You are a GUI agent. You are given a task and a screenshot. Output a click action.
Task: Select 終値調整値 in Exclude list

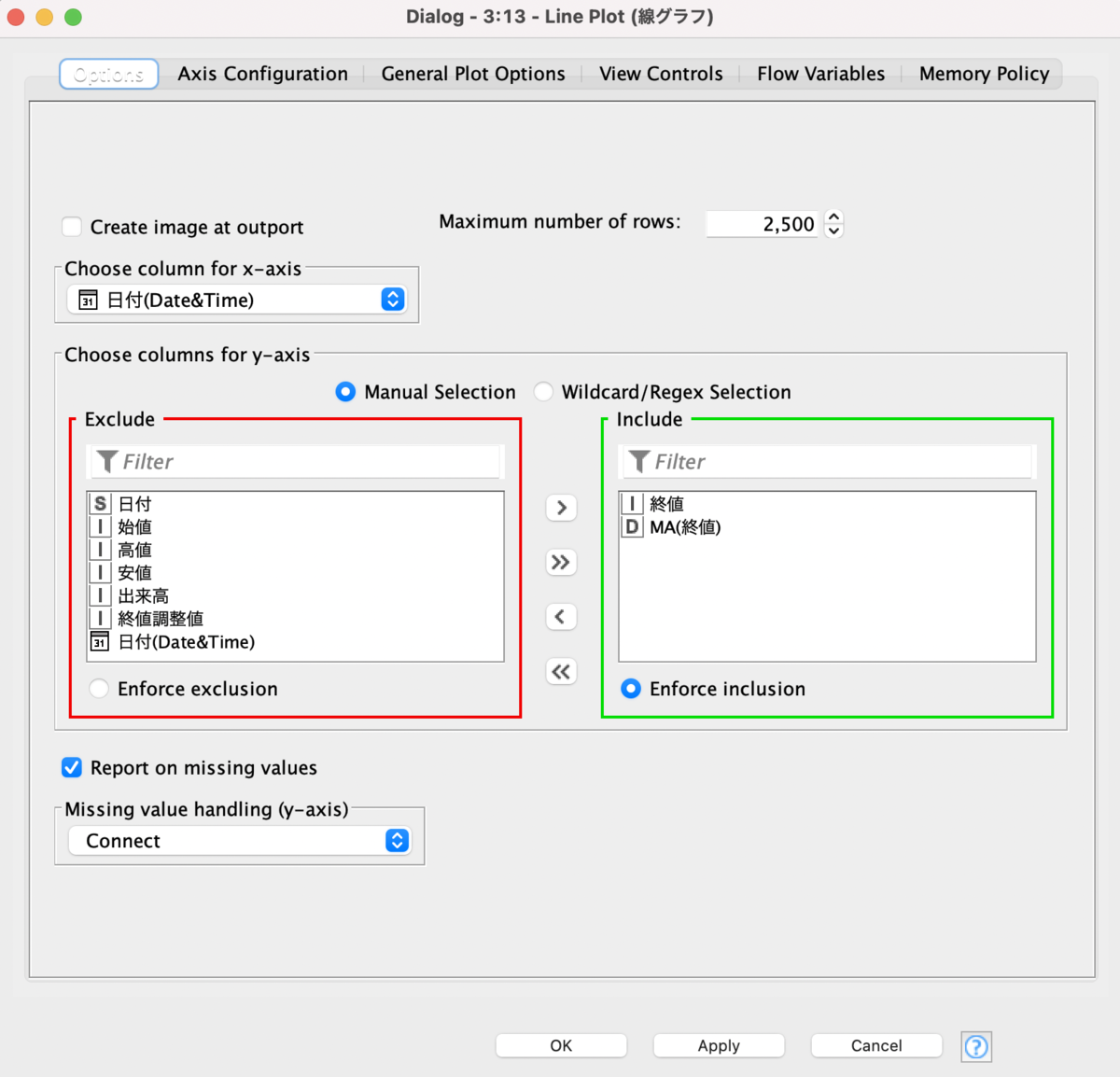295,619
